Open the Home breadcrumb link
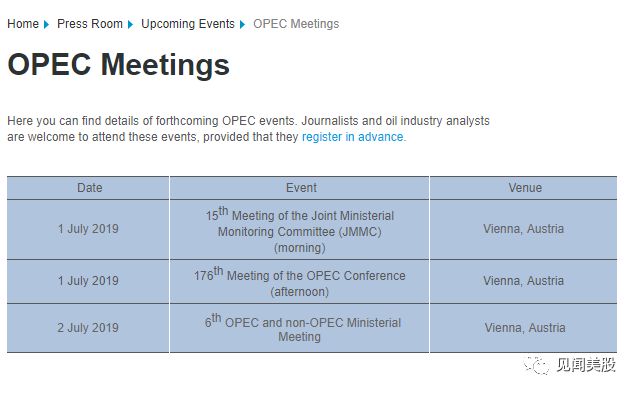636x393 pixels. coord(23,24)
